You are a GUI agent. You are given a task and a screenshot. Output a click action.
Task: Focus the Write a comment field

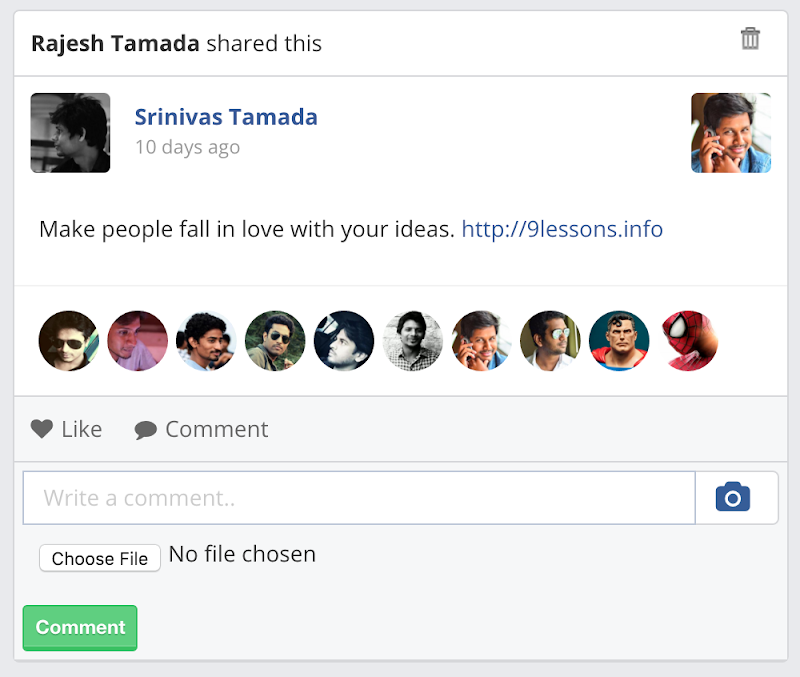359,498
